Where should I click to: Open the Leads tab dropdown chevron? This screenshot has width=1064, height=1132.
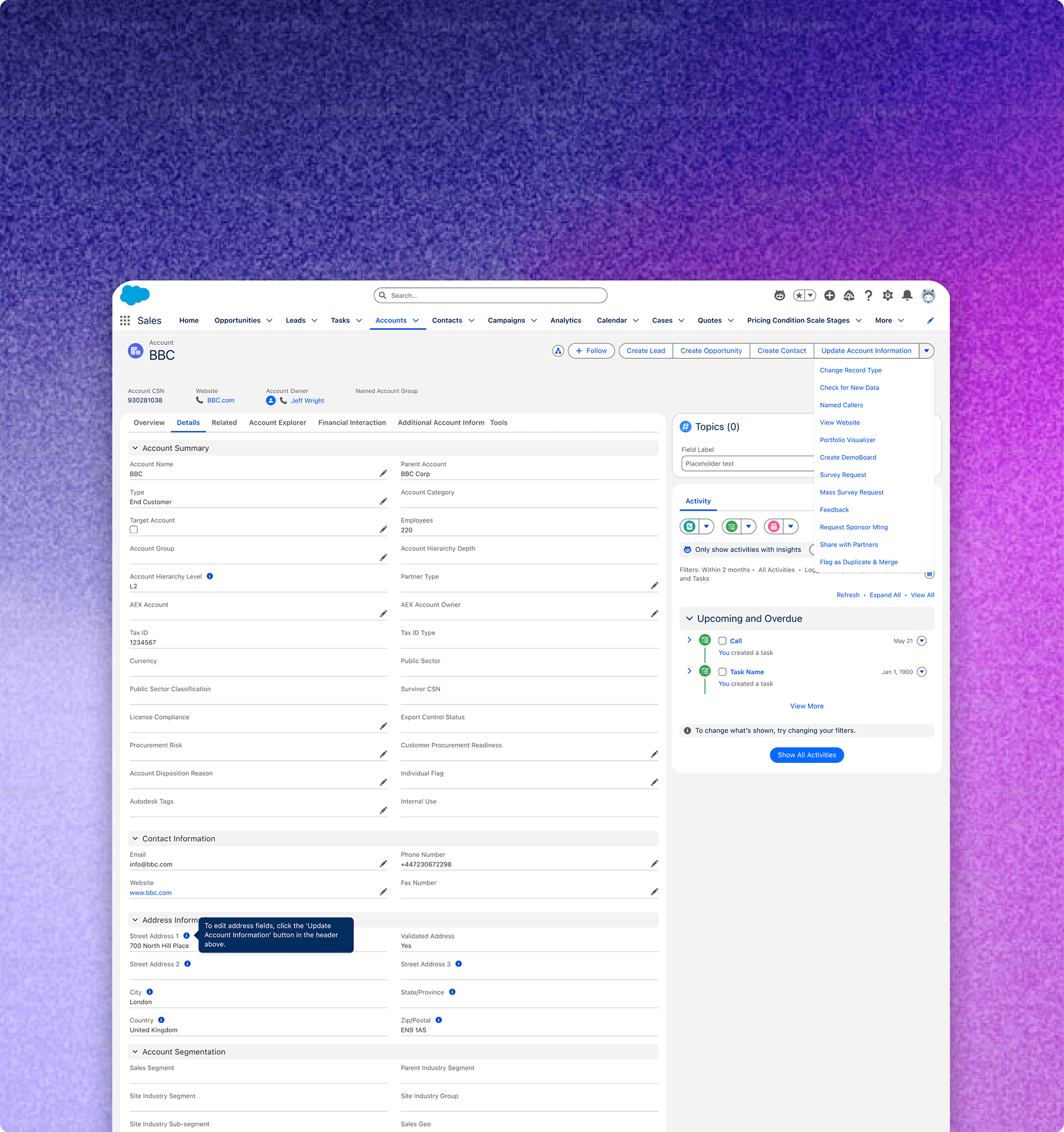pyautogui.click(x=314, y=321)
